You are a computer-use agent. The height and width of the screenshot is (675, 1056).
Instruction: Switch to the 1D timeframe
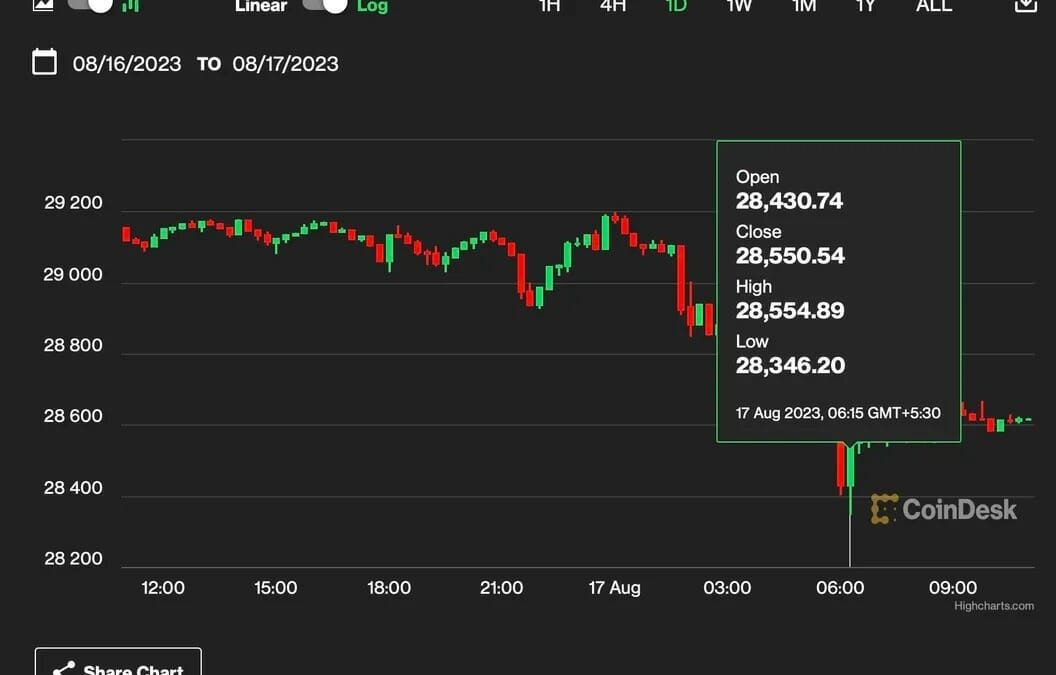[x=676, y=5]
